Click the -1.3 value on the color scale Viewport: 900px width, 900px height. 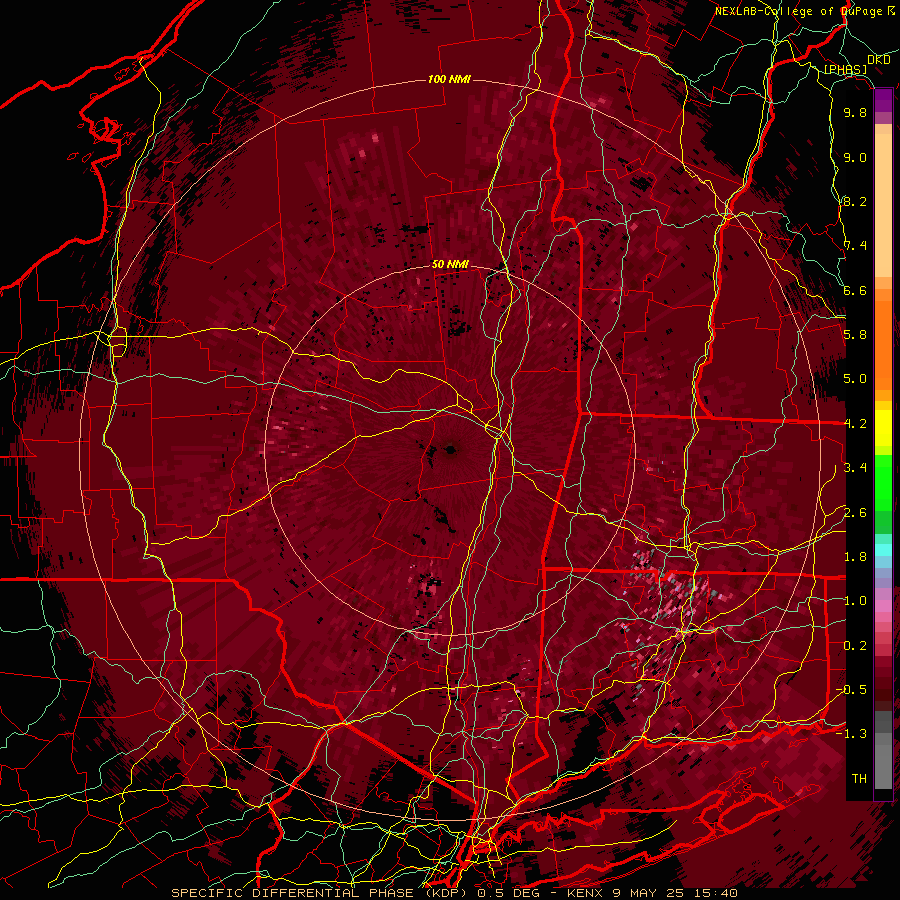point(851,734)
